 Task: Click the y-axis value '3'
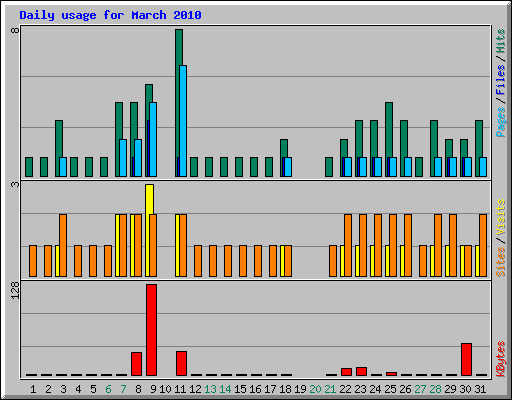pyautogui.click(x=15, y=184)
